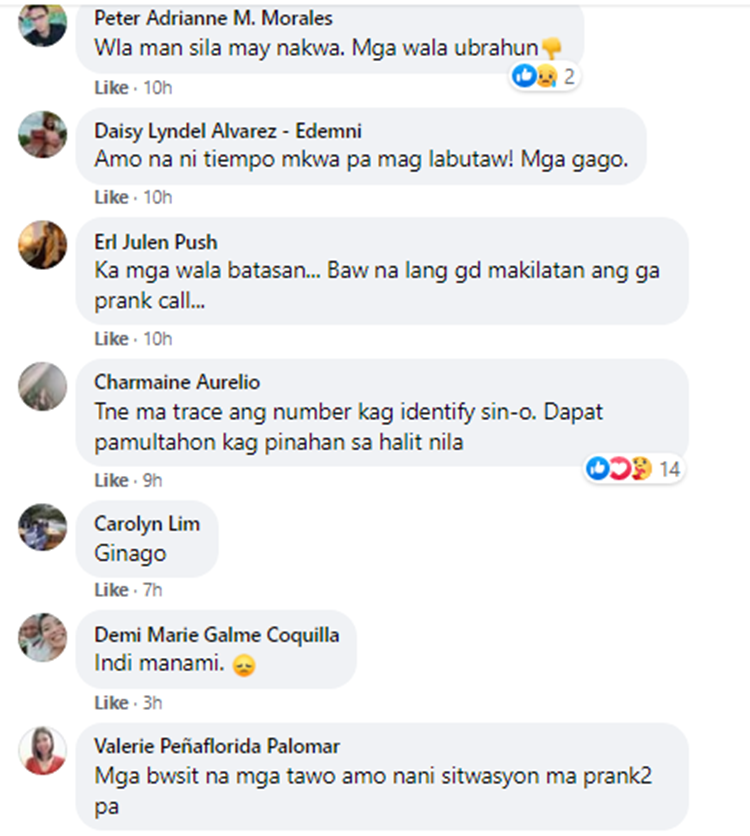Open the 9h timestamp on Charmaine's comment
Viewport: 750px width, 836px height.
[x=152, y=480]
